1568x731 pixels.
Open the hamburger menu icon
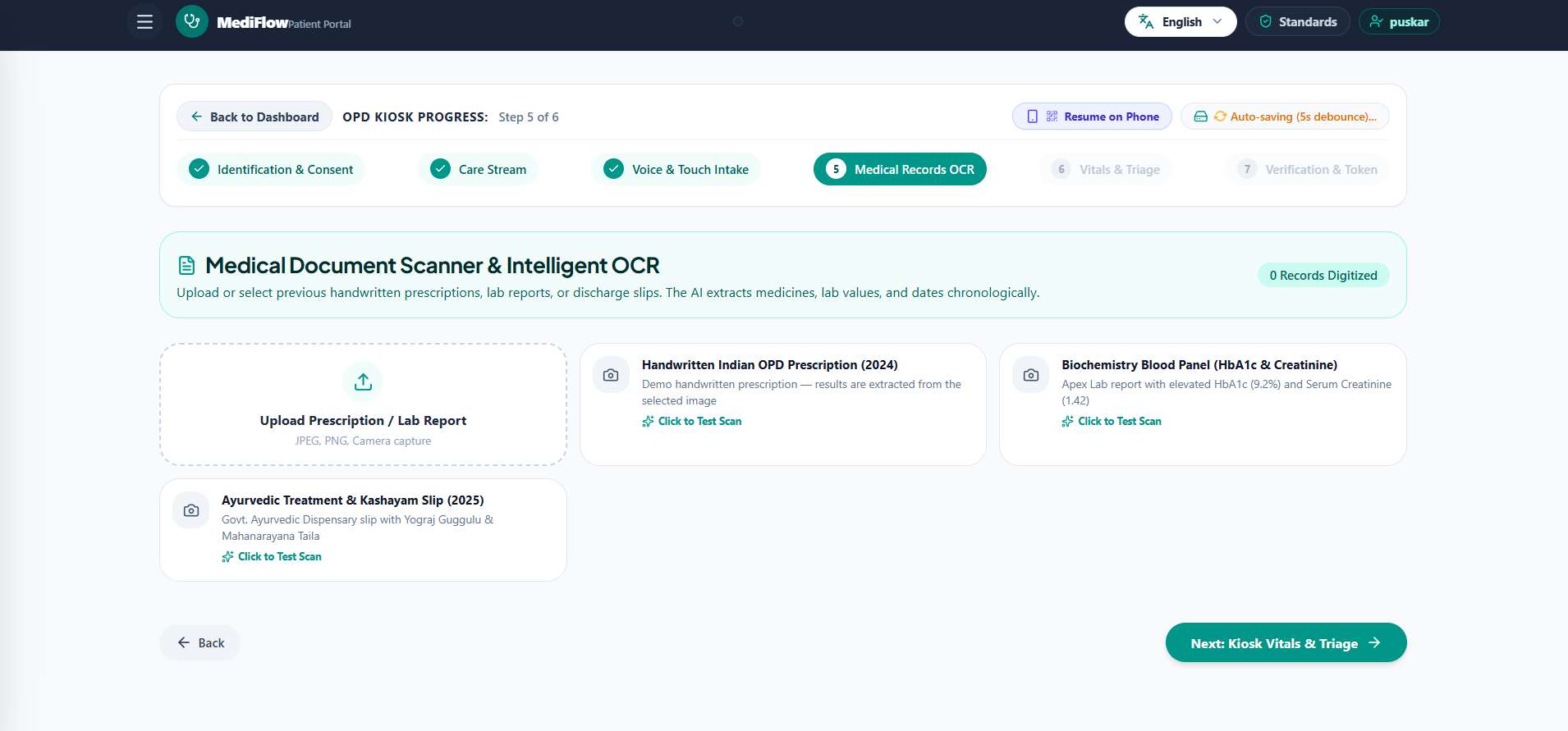(x=144, y=22)
